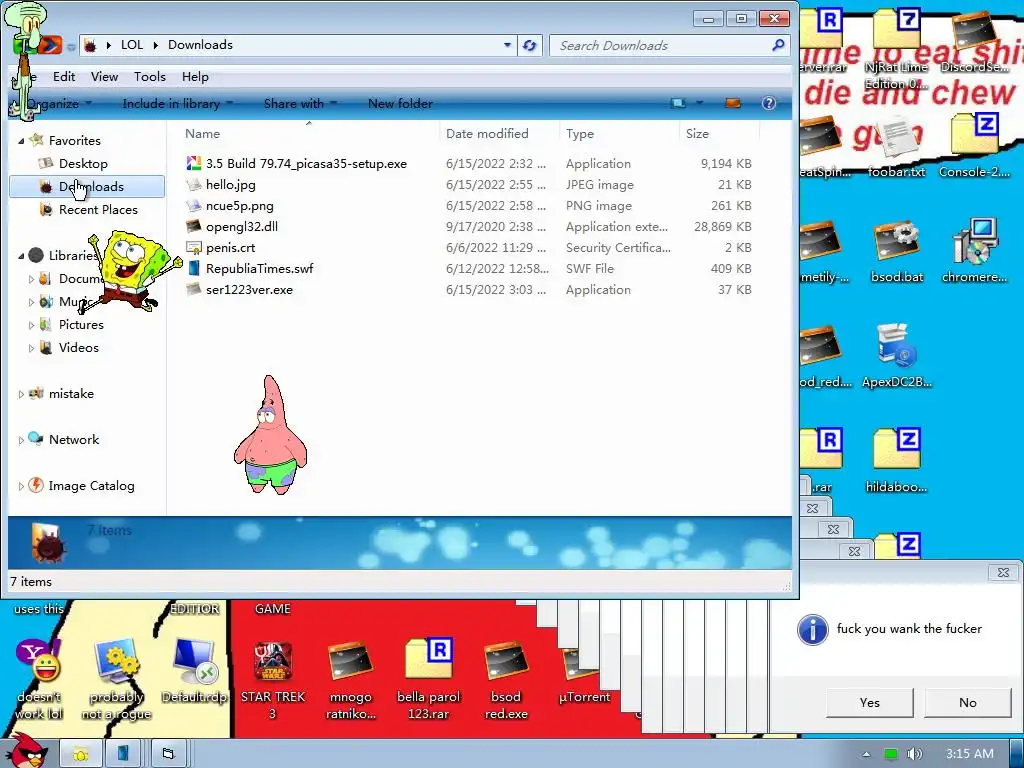Select the ser1223ver.exe file icon

193,289
